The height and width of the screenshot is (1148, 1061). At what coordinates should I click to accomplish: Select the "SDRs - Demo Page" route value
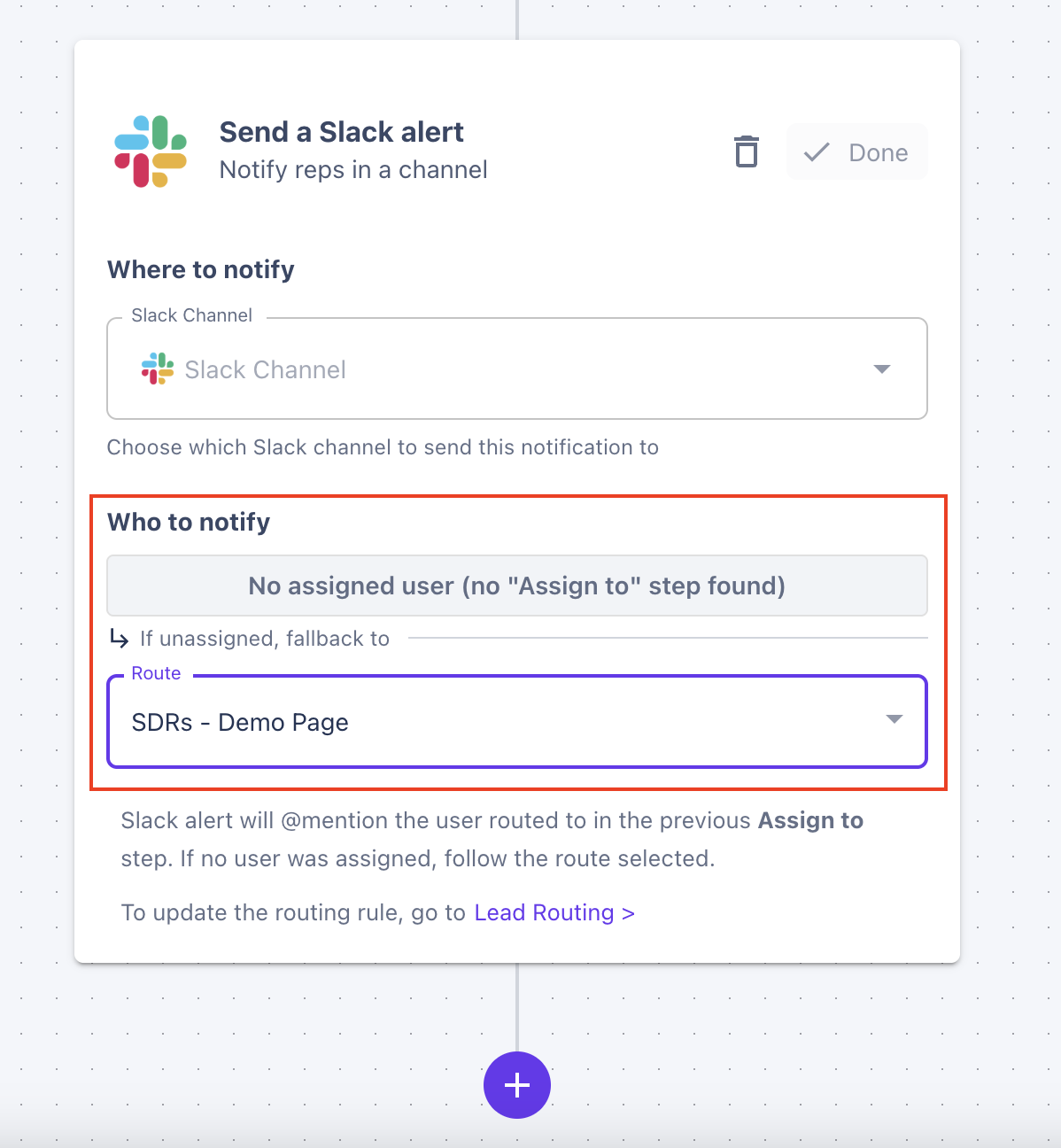click(240, 723)
